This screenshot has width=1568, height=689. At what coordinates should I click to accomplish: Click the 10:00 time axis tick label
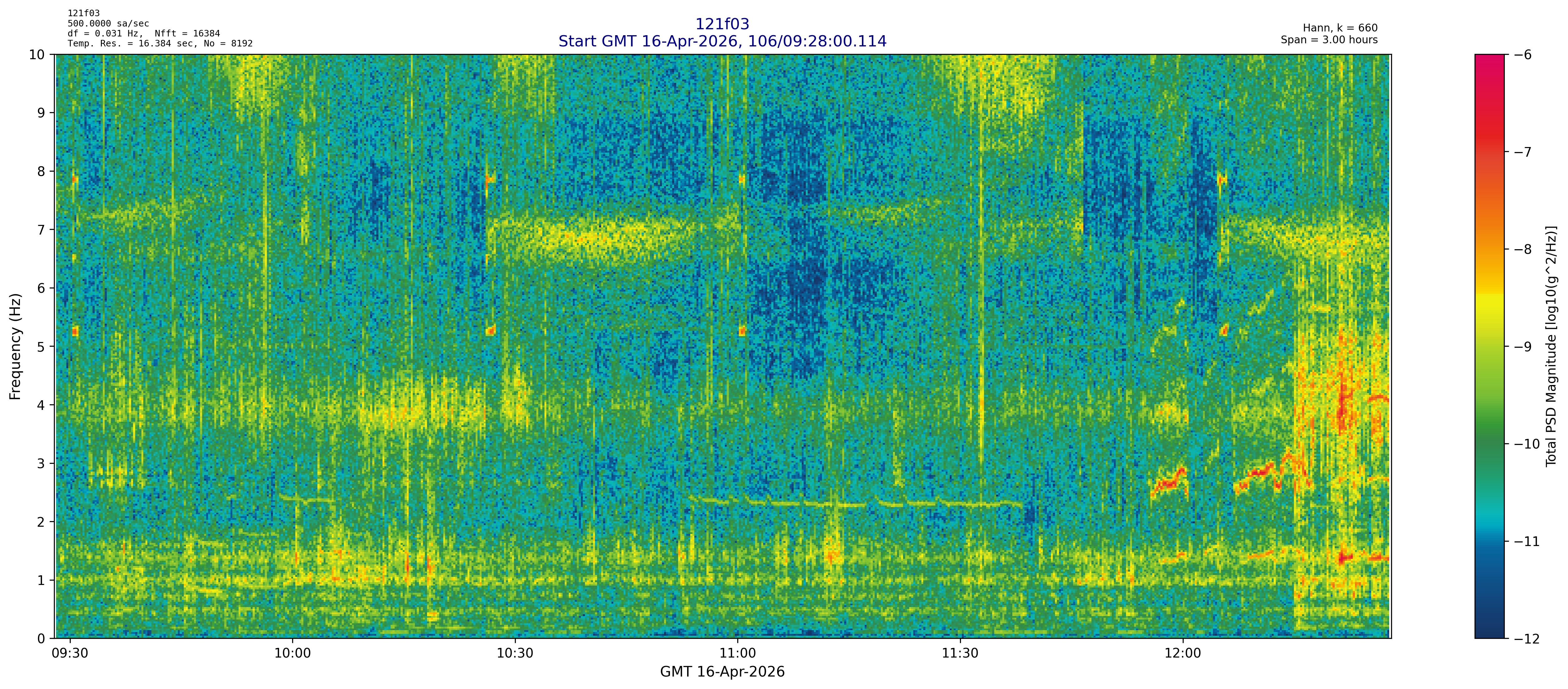coord(292,654)
